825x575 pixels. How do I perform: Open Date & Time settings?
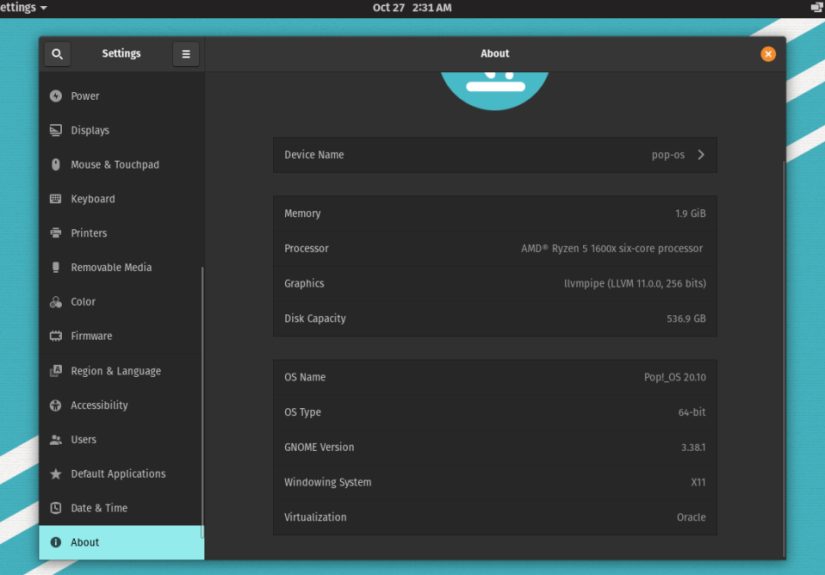122,508
